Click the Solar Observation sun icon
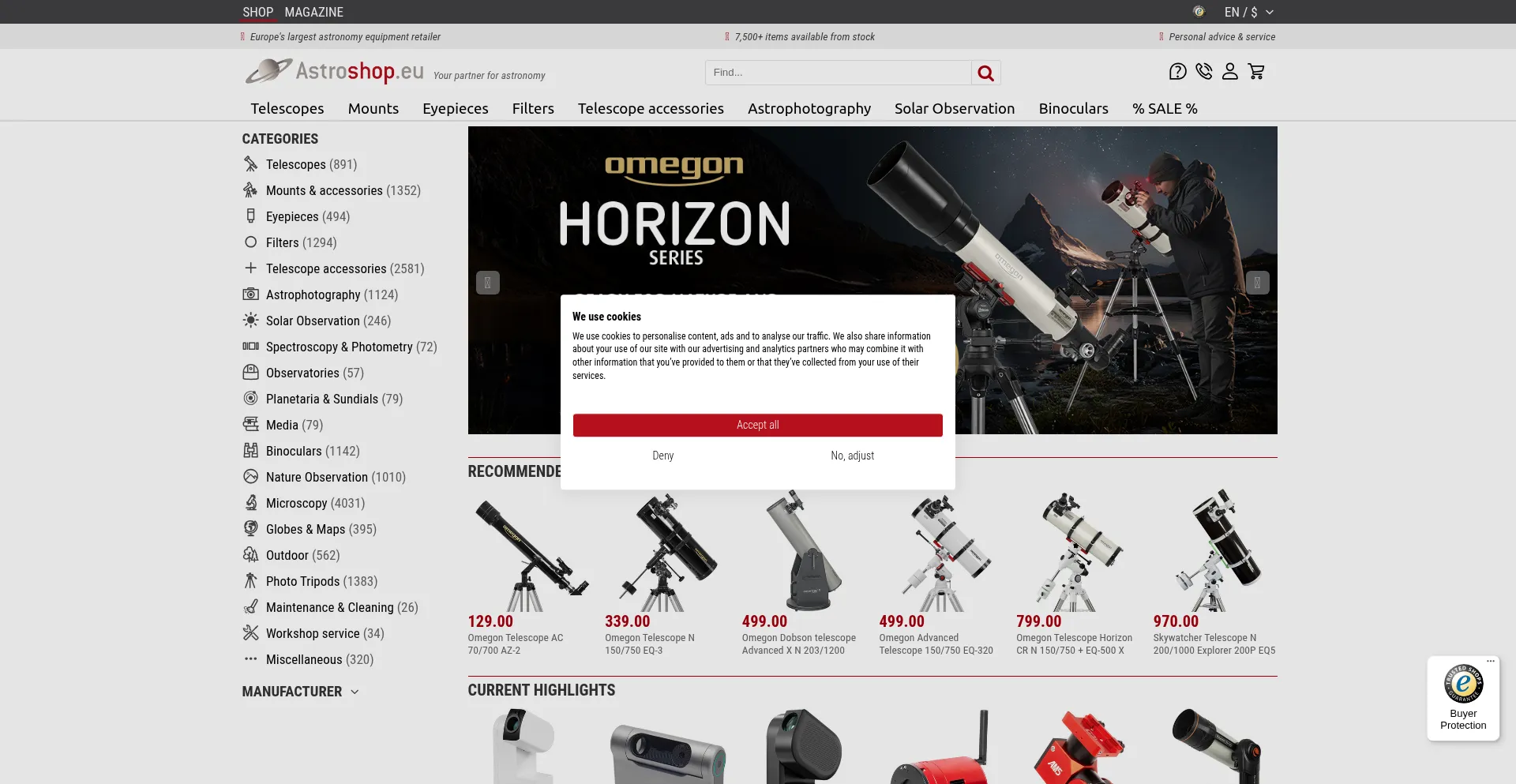This screenshot has width=1516, height=784. (250, 321)
